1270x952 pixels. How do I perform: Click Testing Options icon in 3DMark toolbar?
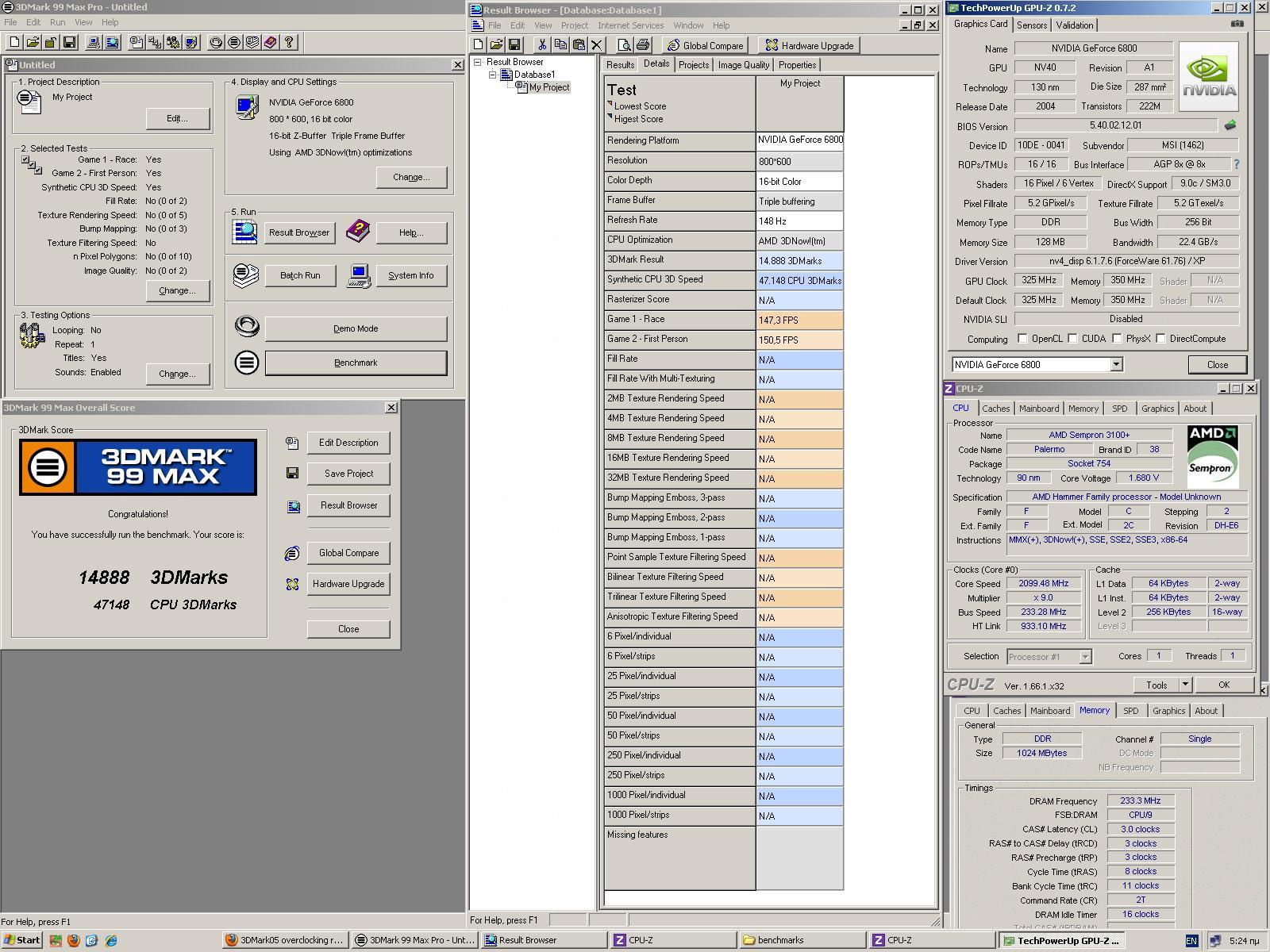click(x=173, y=42)
